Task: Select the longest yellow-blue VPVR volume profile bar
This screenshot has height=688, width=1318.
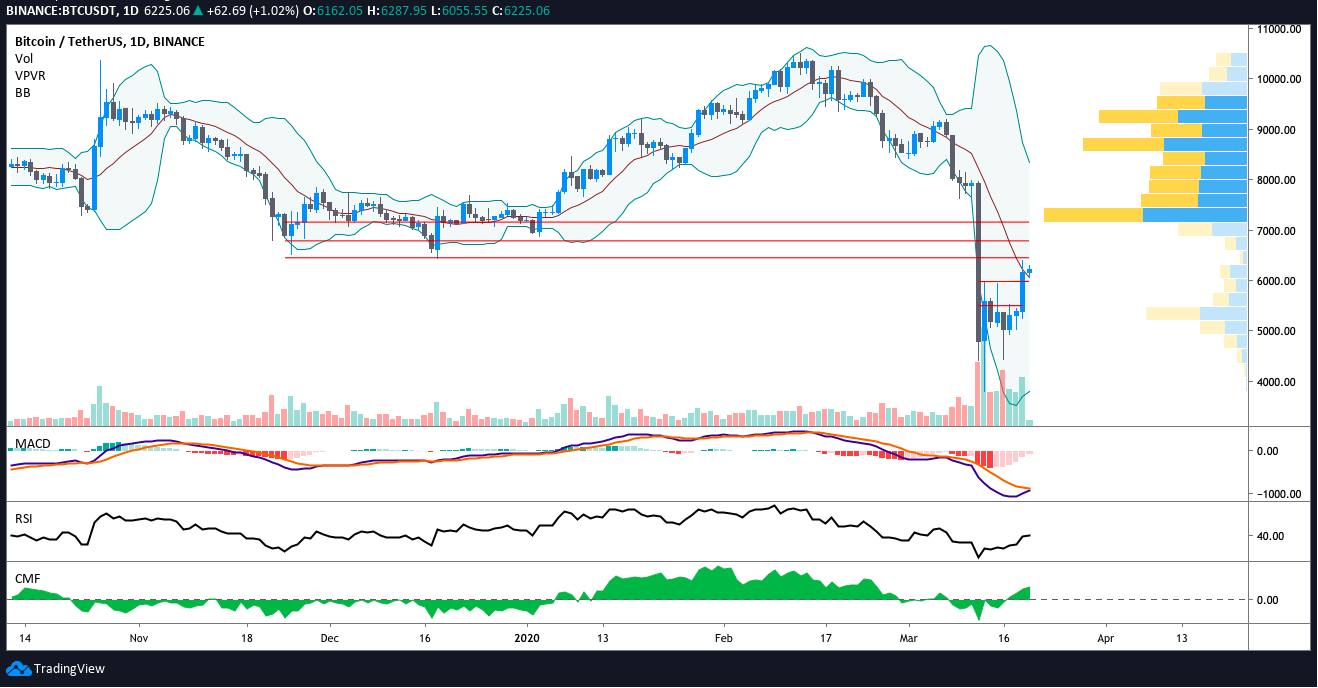Action: (1145, 215)
